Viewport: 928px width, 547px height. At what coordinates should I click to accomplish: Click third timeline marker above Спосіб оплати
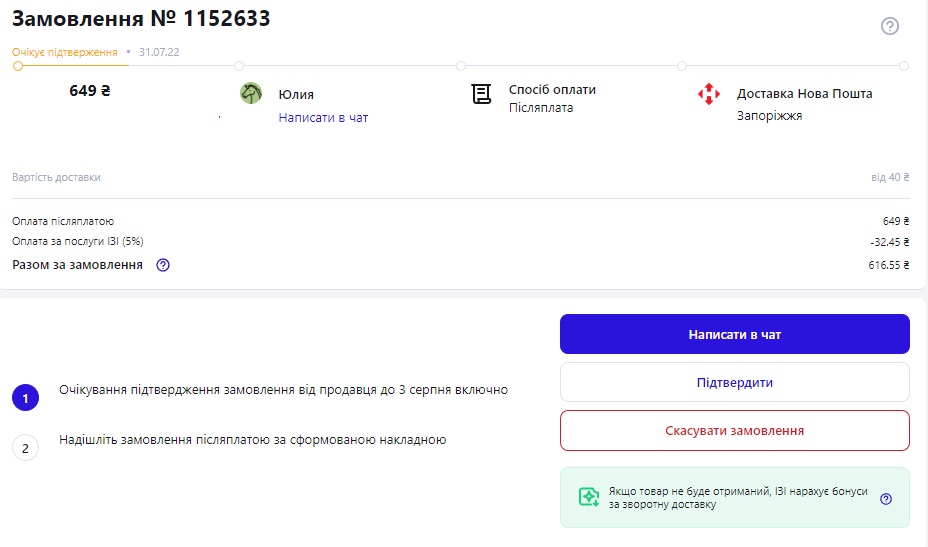click(x=460, y=66)
